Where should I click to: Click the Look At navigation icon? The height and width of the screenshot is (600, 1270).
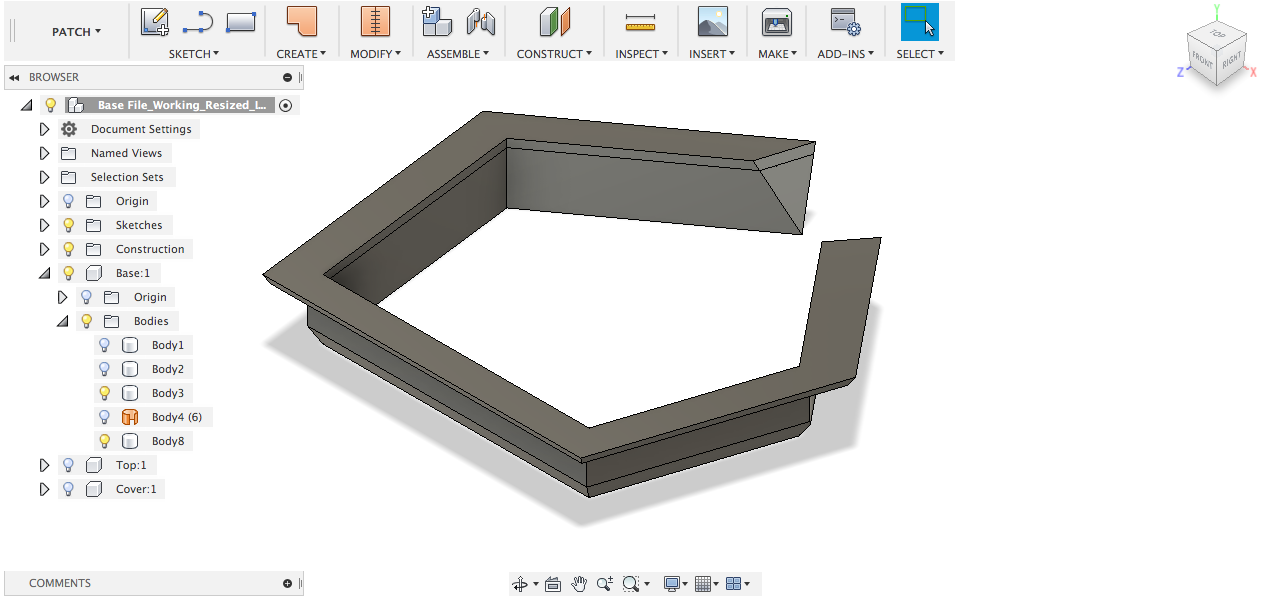click(x=553, y=584)
